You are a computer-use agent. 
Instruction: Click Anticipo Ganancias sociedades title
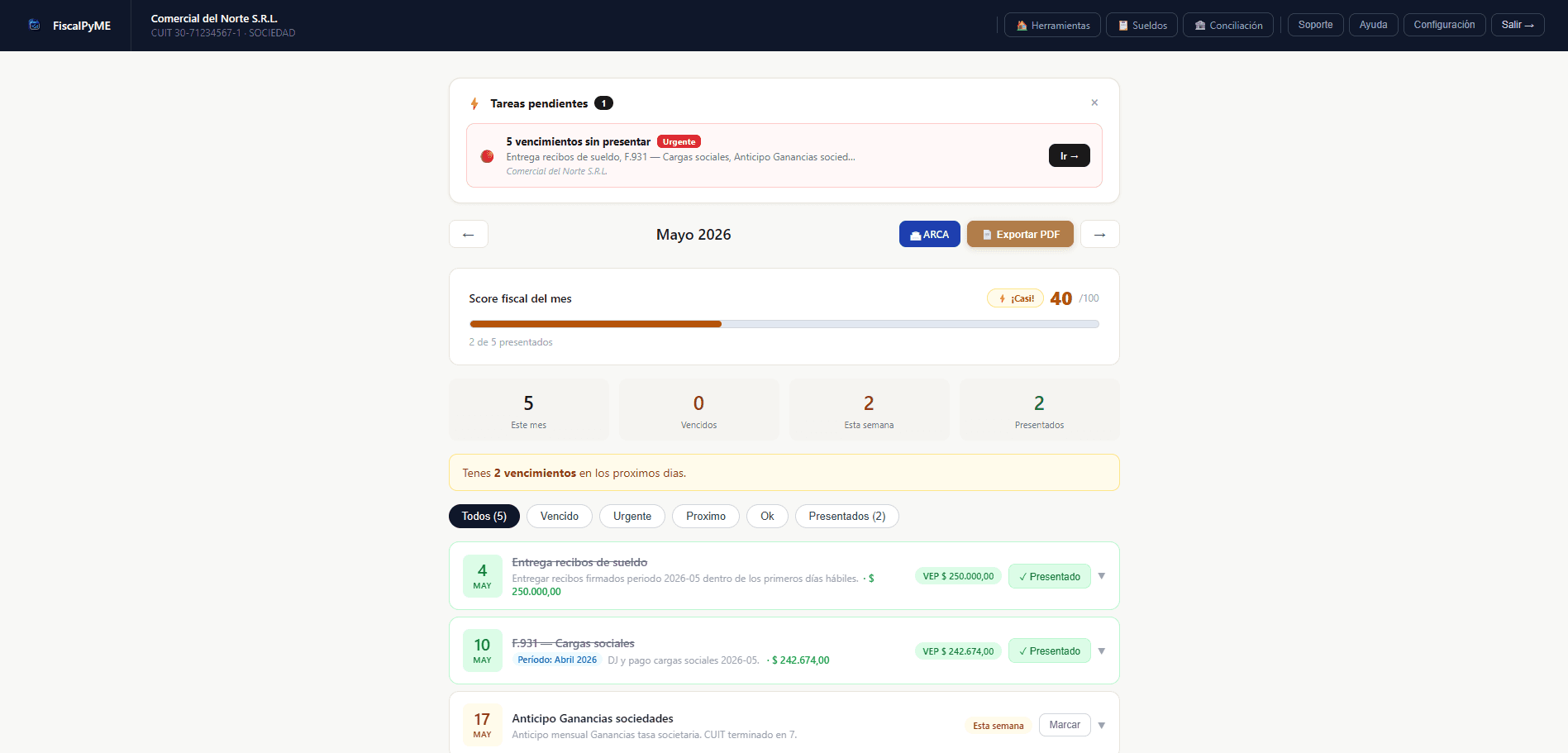(593, 718)
